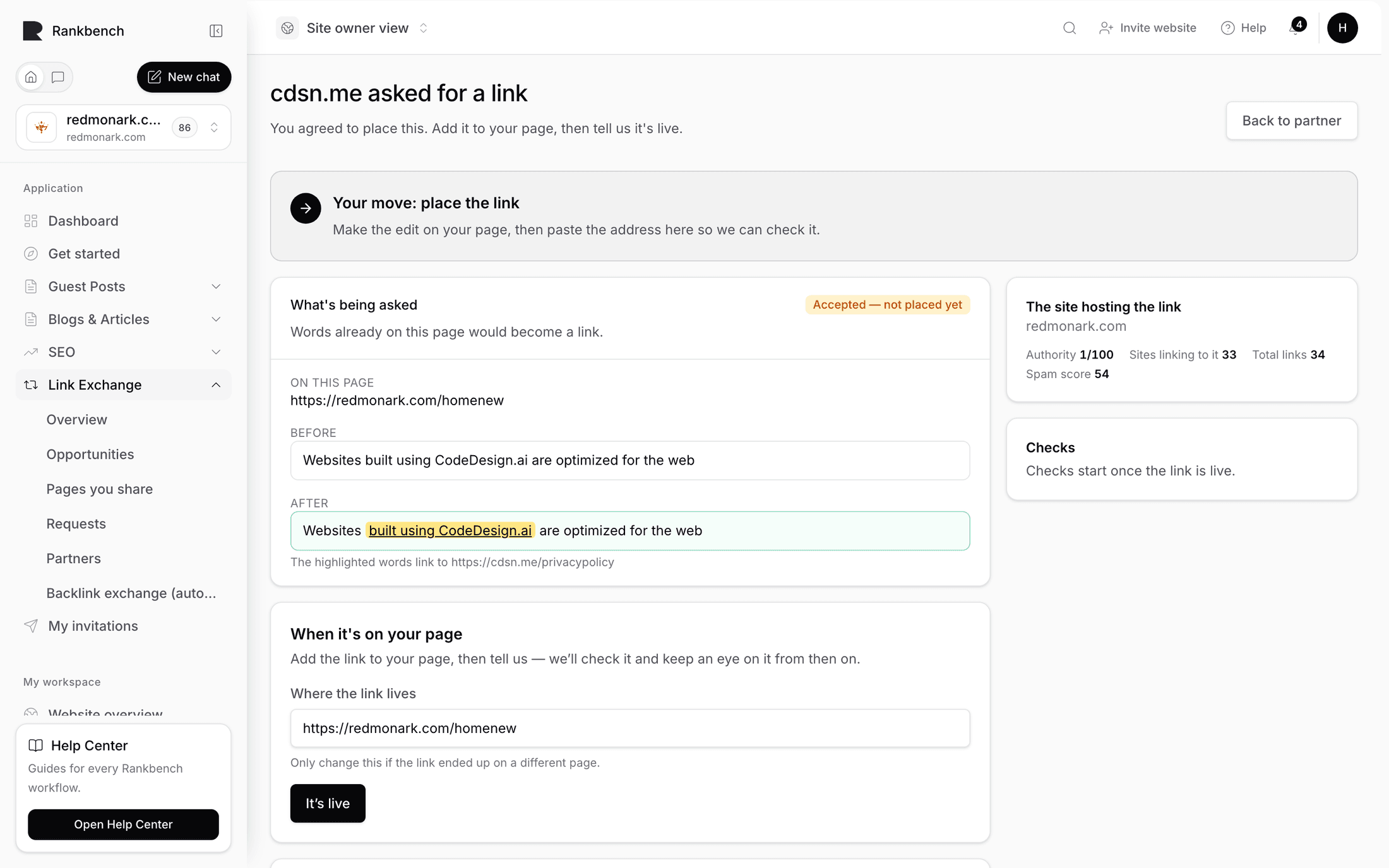Screen dimensions: 1389x868
Task: Click Open Help Center button
Action: [123, 824]
